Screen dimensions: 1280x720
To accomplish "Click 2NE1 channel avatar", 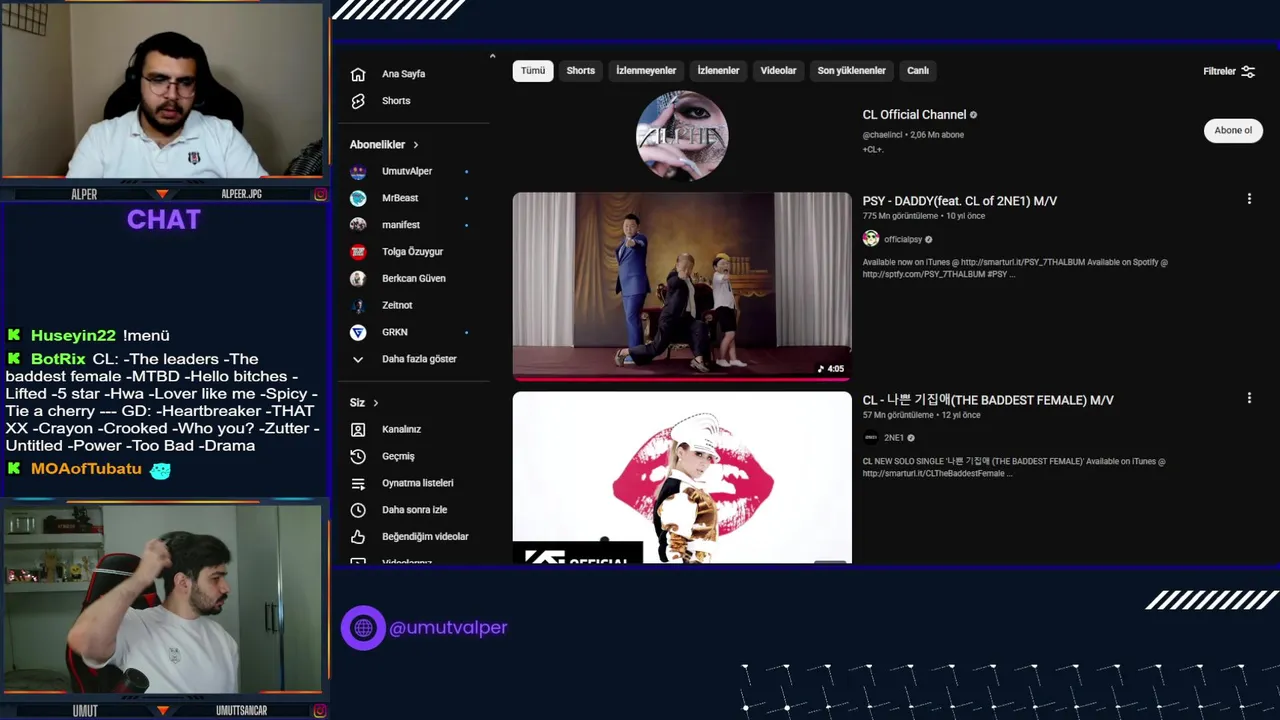I will (871, 437).
